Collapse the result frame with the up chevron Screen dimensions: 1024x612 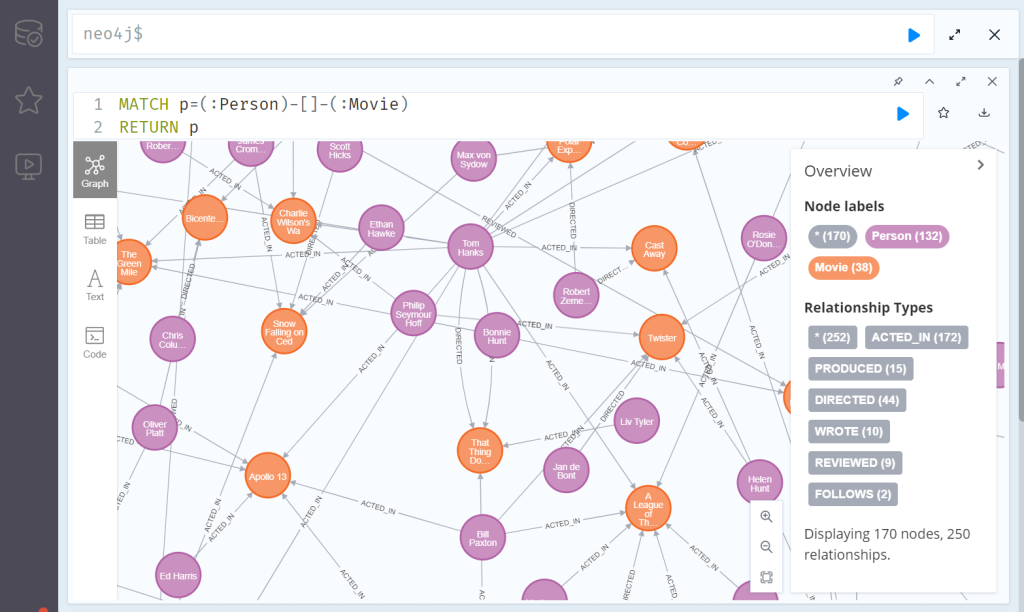click(x=929, y=82)
